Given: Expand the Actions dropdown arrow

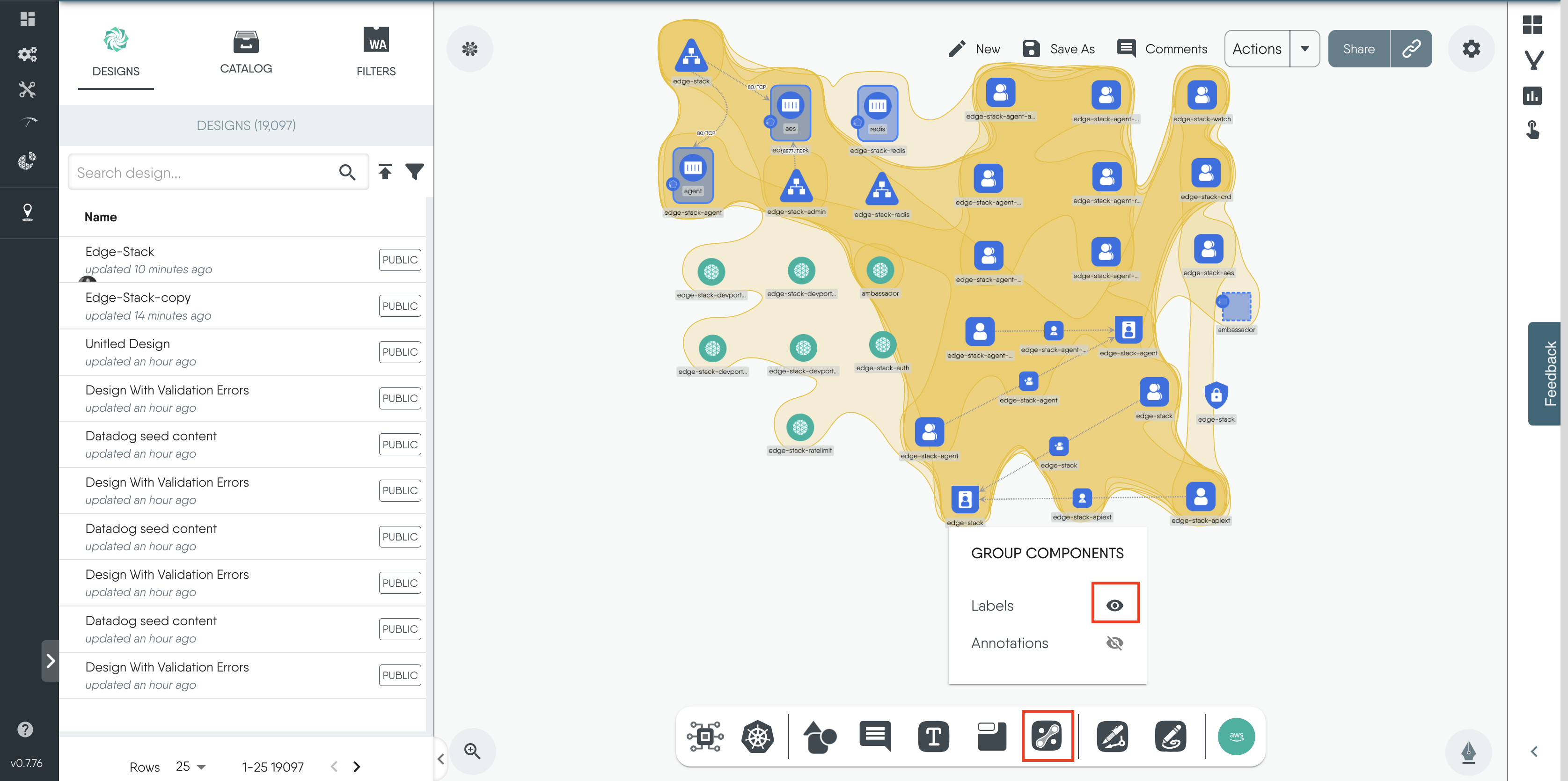Looking at the screenshot, I should coord(1304,49).
